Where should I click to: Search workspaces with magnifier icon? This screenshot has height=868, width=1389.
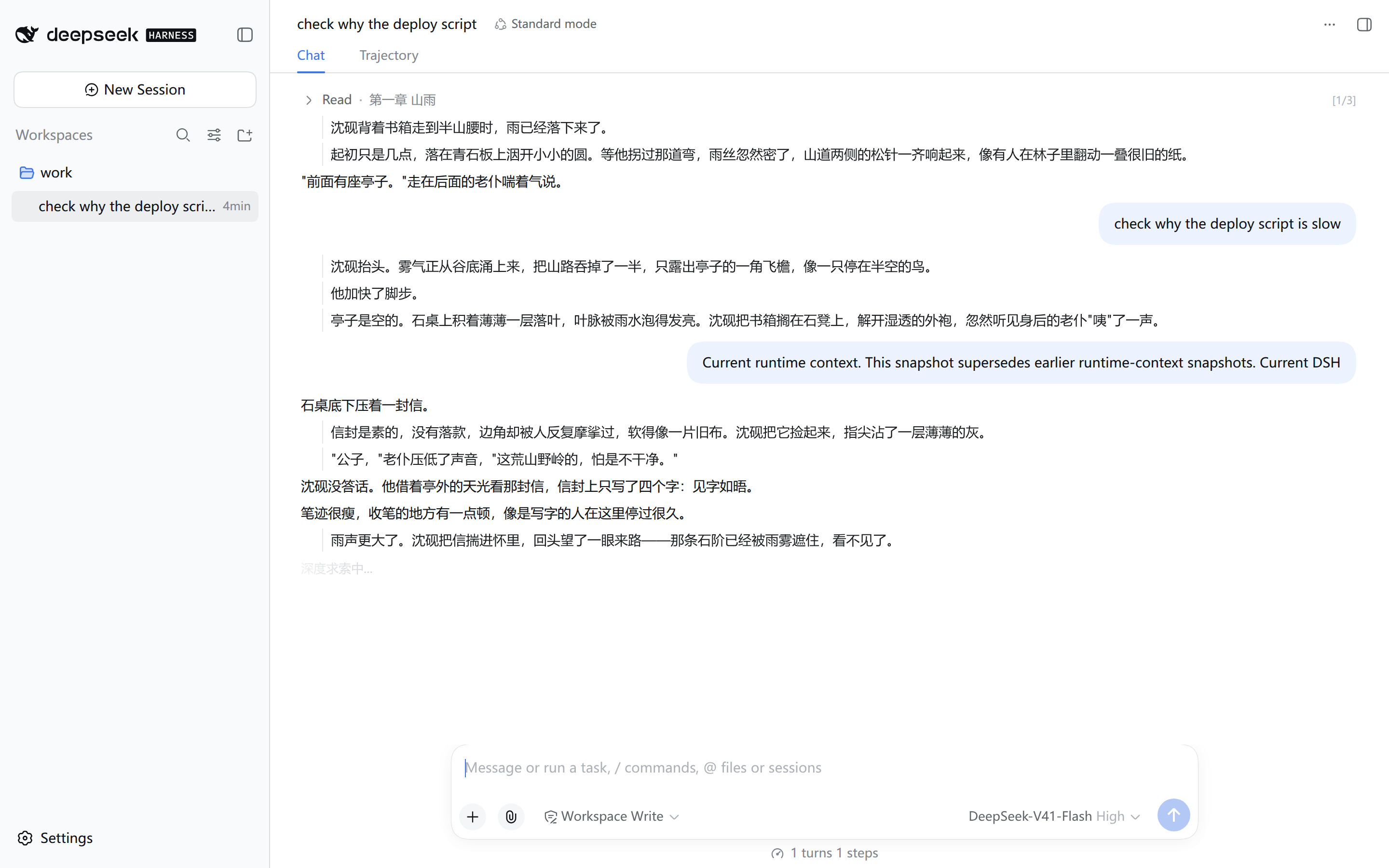(183, 135)
